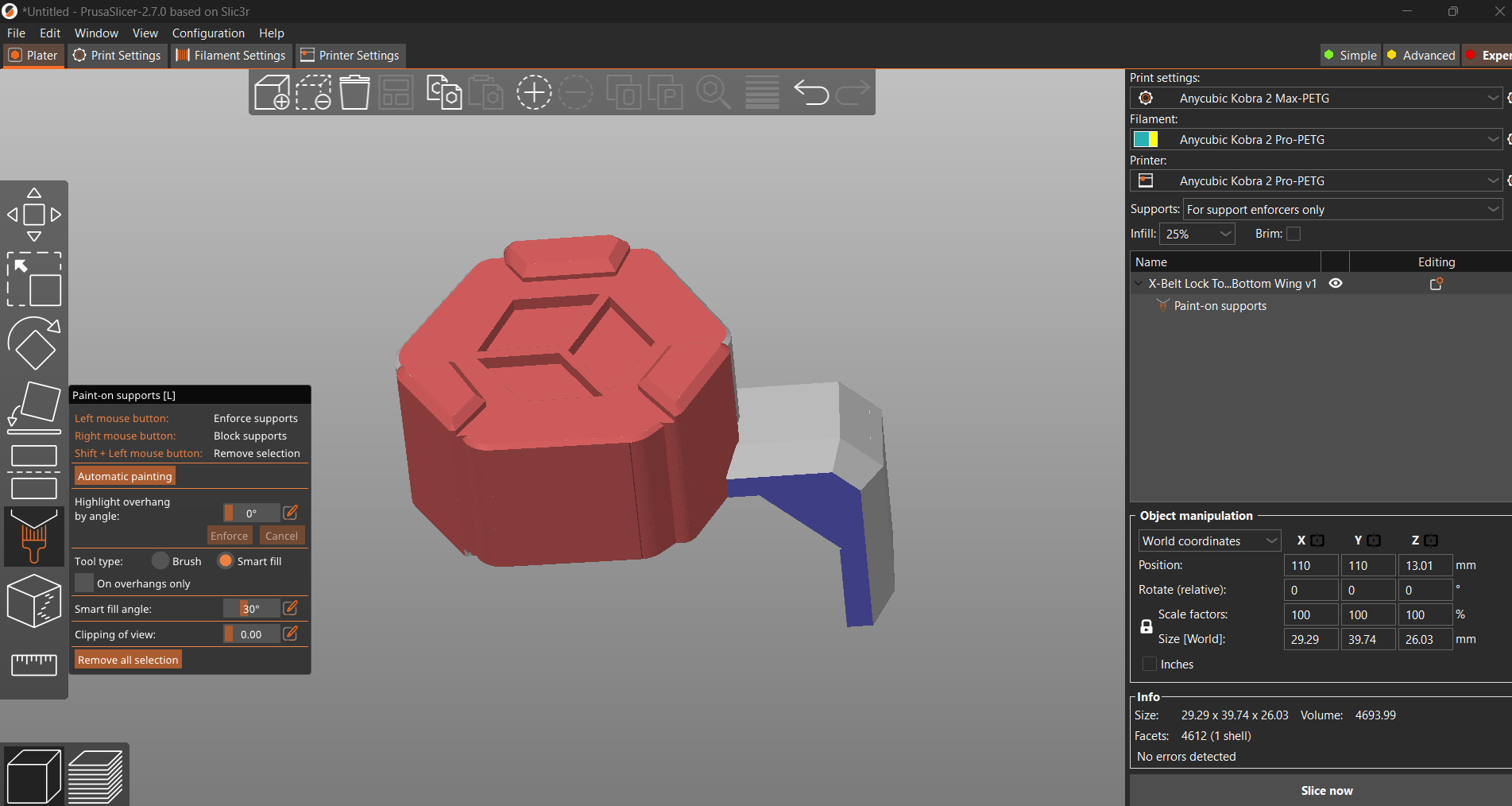1512x806 pixels.
Task: Select the Rotate tool in left toolbar
Action: 33,343
